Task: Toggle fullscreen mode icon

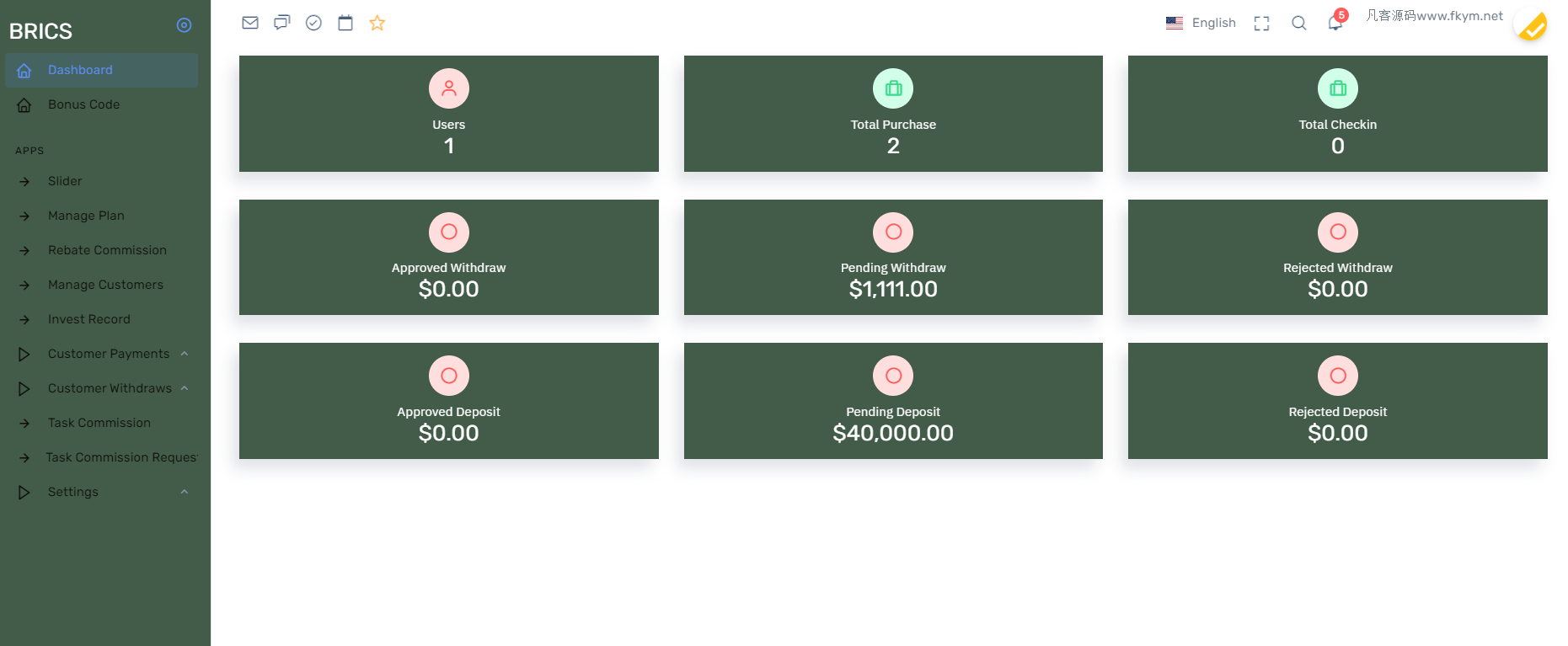Action: pos(1261,24)
